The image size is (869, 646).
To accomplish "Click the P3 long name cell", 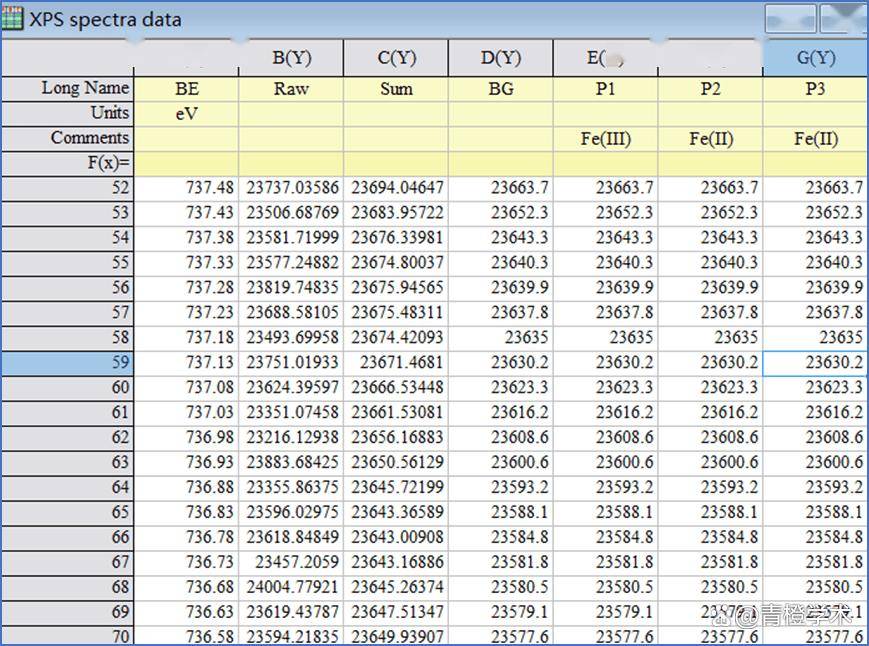I will pyautogui.click(x=815, y=89).
